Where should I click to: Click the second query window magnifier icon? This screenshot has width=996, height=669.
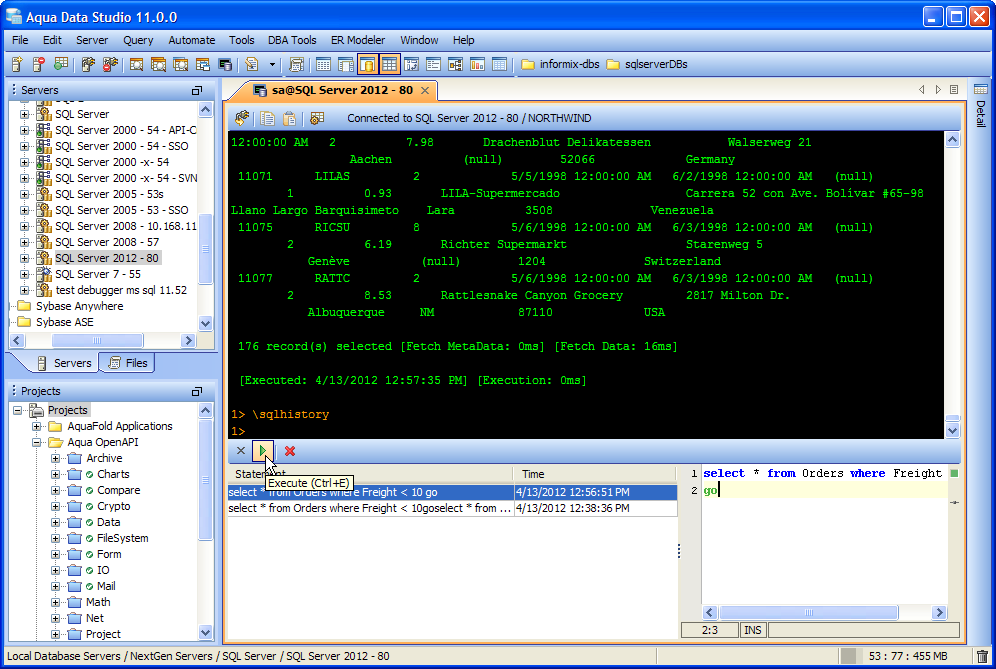click(158, 64)
